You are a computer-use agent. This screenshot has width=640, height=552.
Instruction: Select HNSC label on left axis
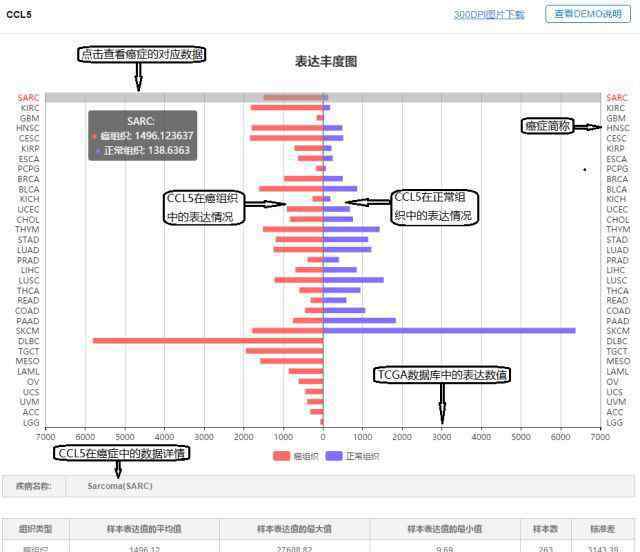[x=28, y=128]
